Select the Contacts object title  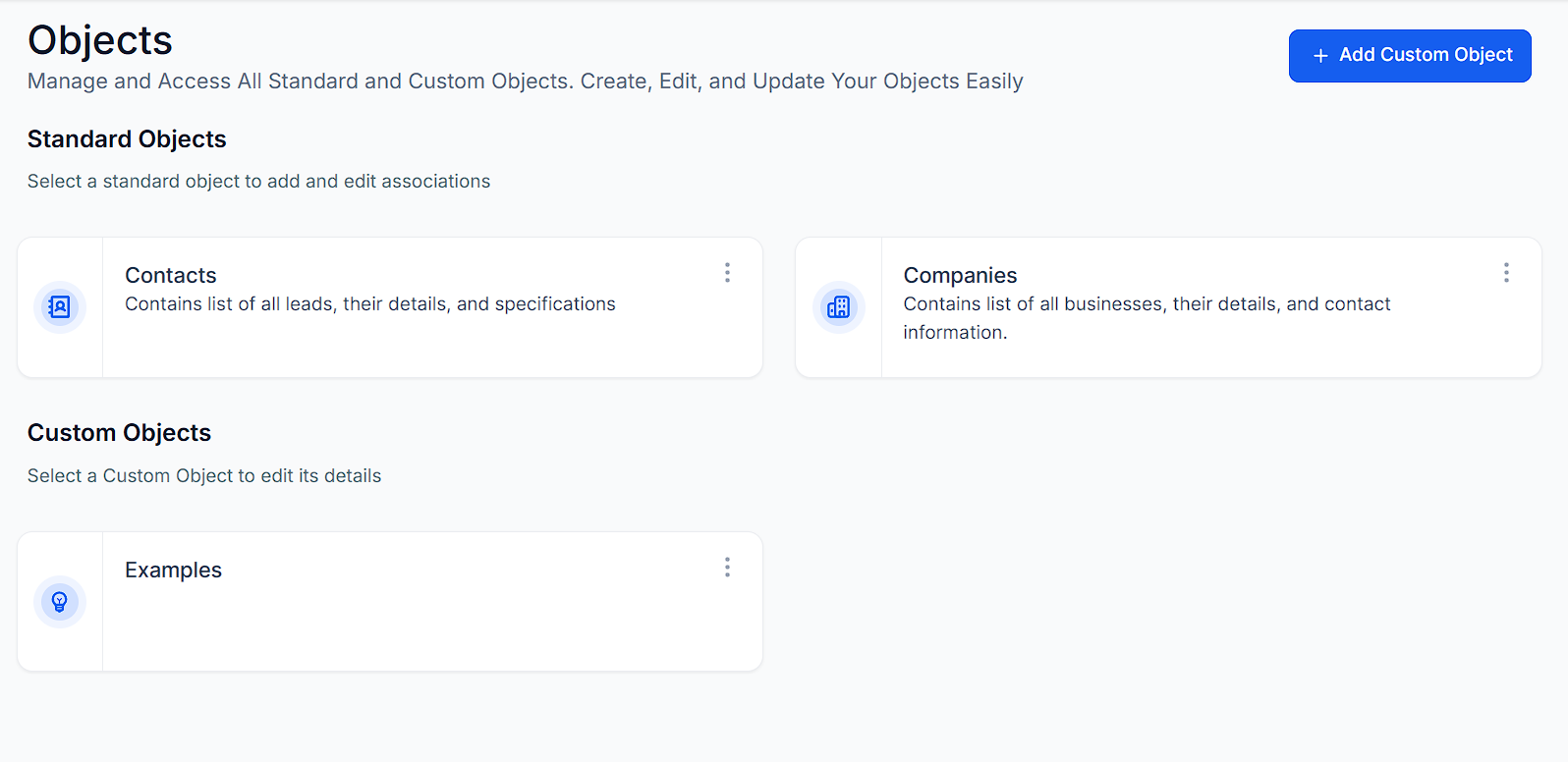[x=171, y=276]
